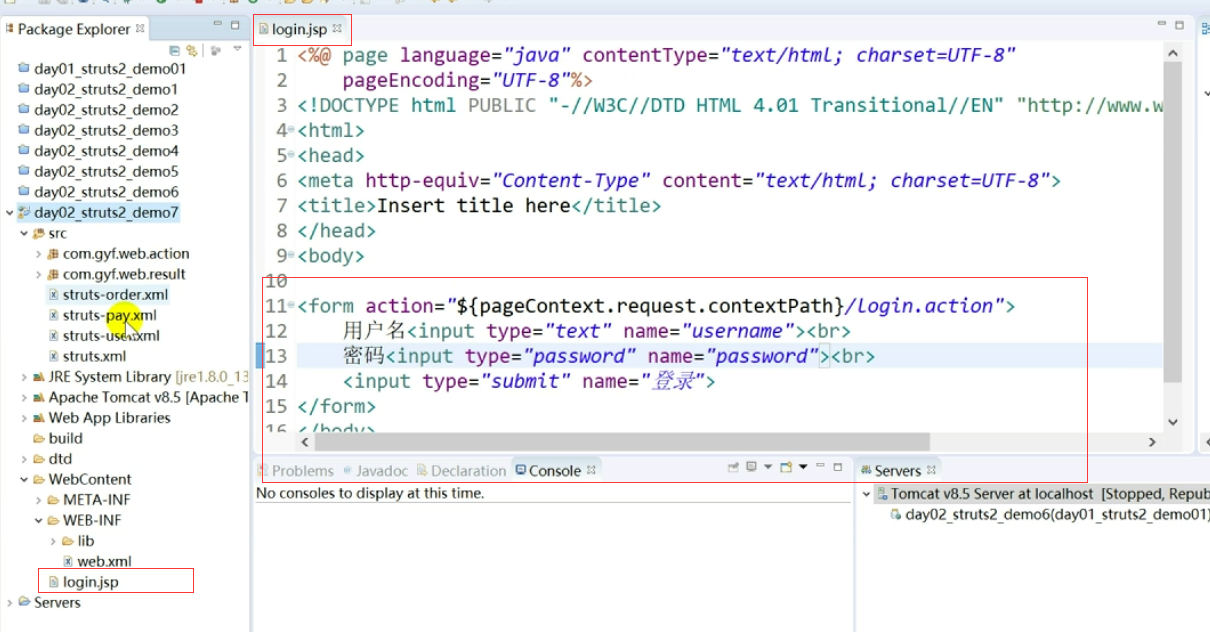Expand the Servers project in Package Explorer
Screen dimensions: 1210x632
pos(10,602)
